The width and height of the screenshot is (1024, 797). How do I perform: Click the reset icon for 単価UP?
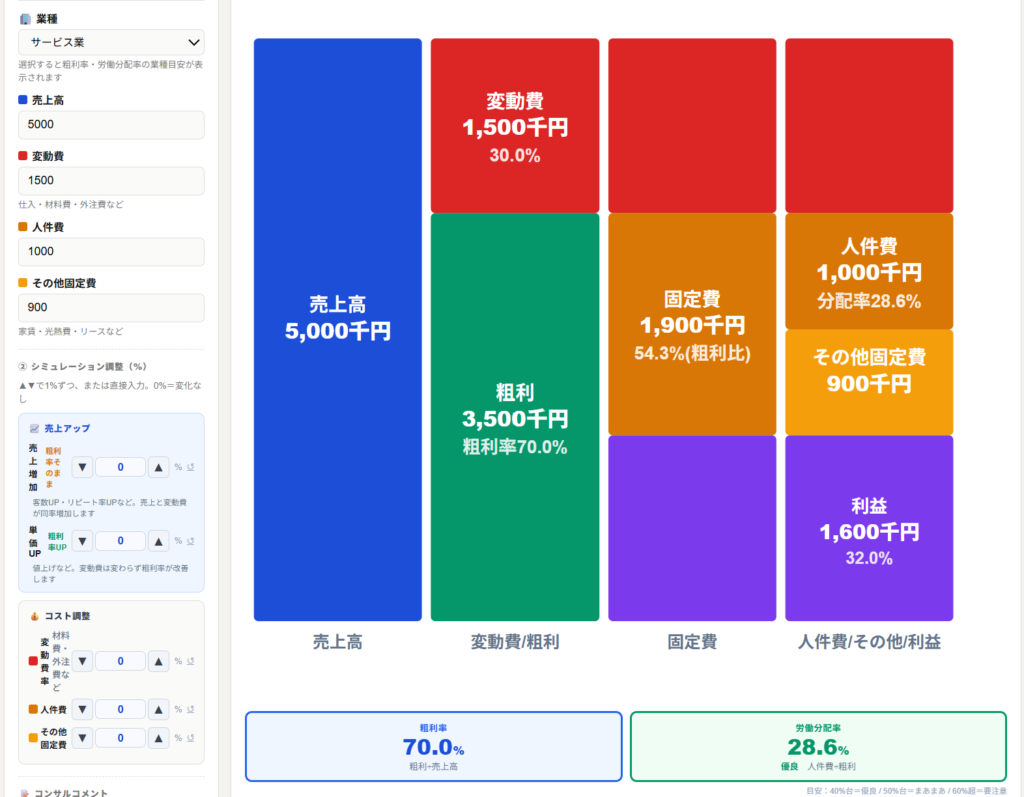click(190, 541)
